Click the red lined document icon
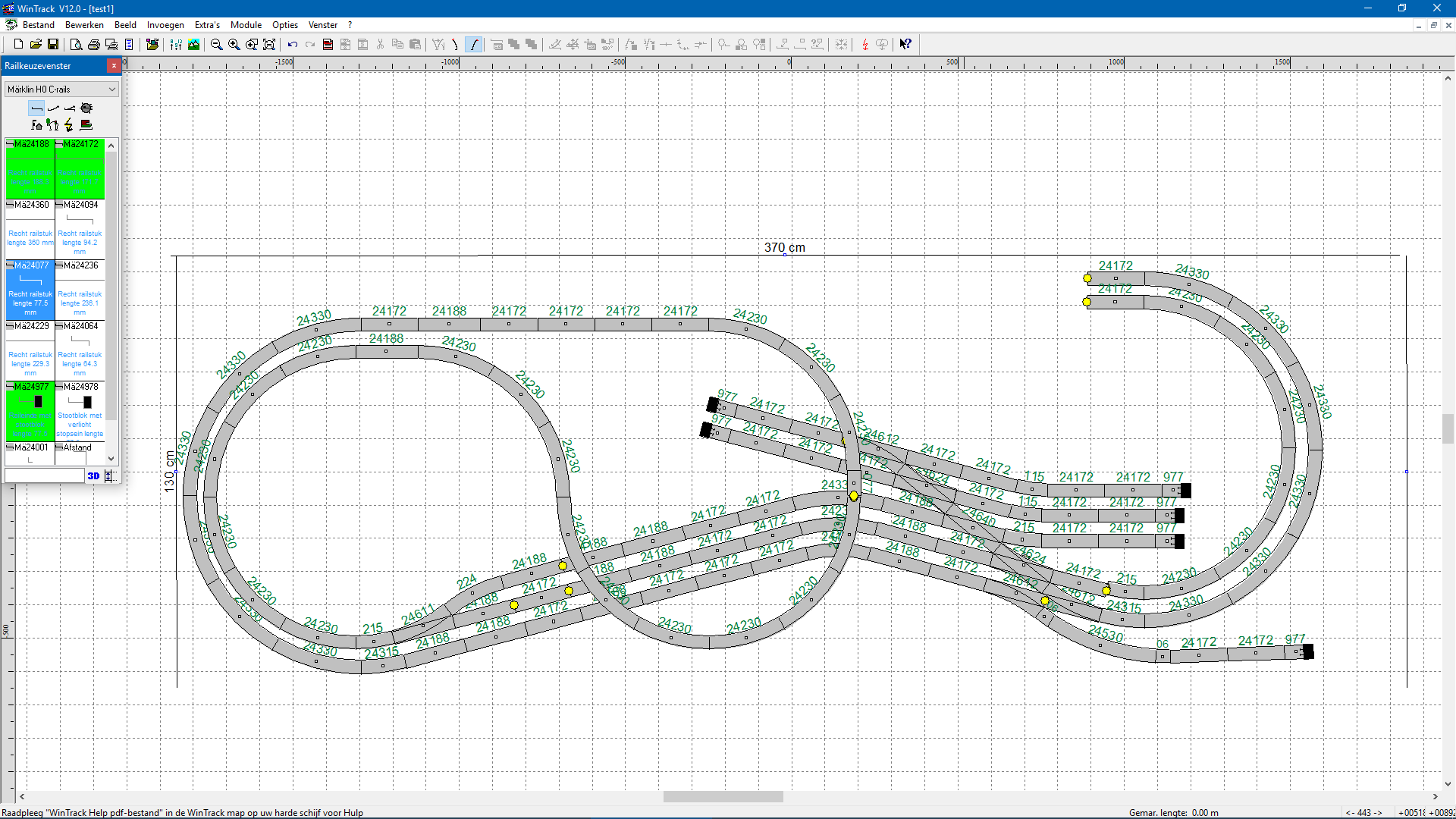1456x819 pixels. point(328,45)
